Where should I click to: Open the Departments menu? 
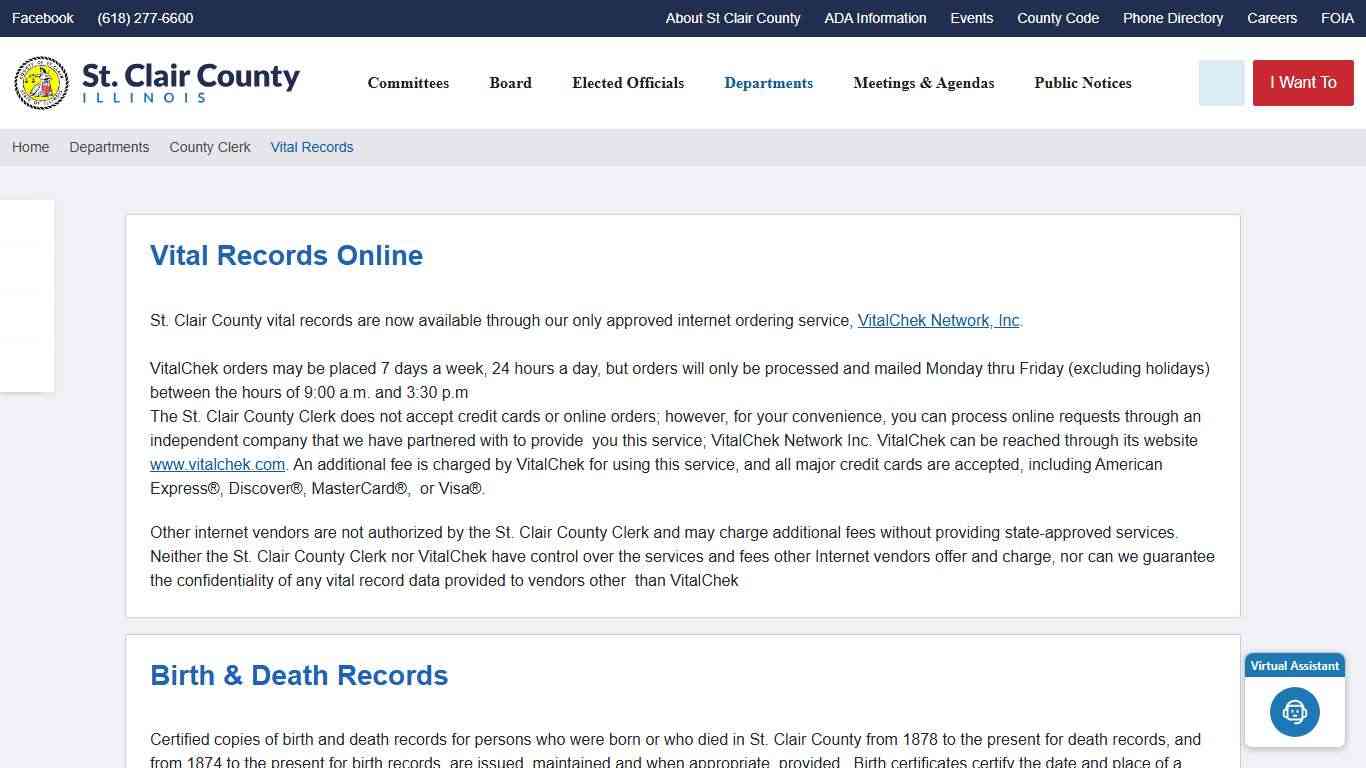(x=768, y=83)
